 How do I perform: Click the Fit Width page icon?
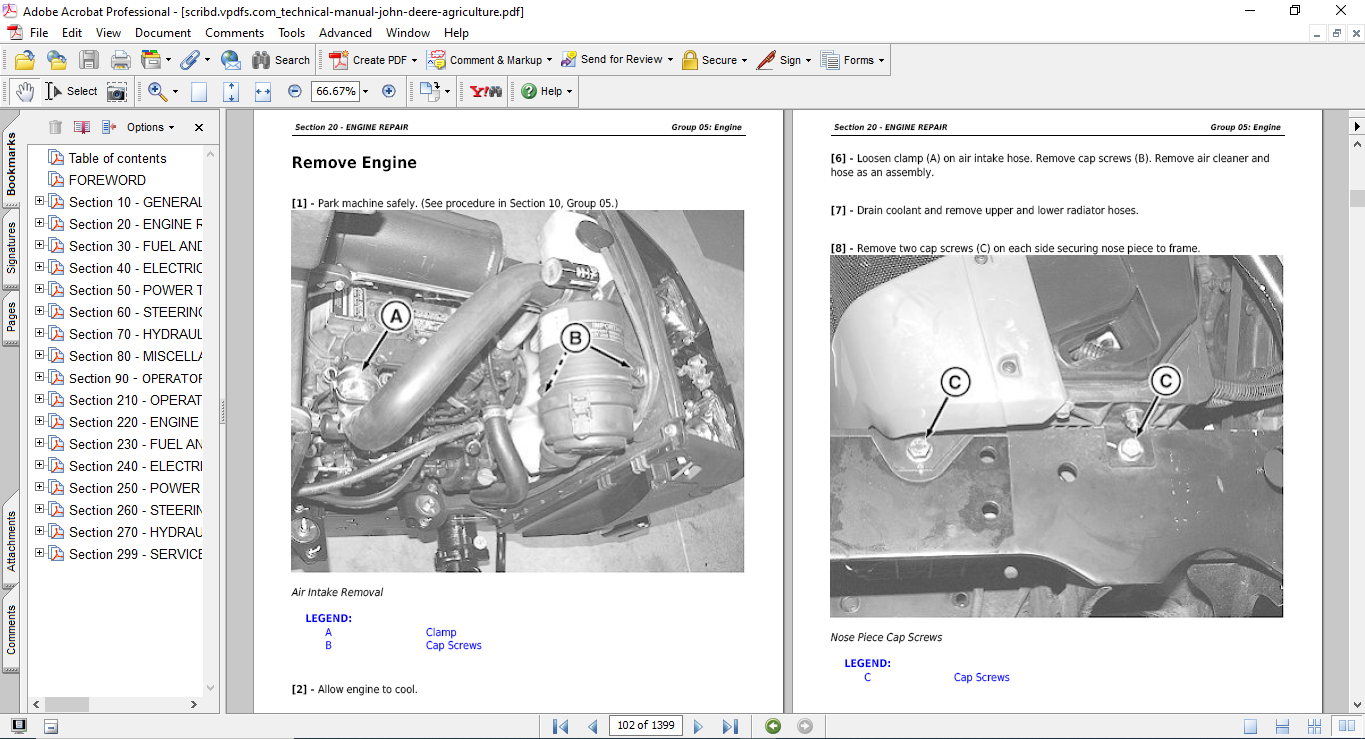pos(262,91)
